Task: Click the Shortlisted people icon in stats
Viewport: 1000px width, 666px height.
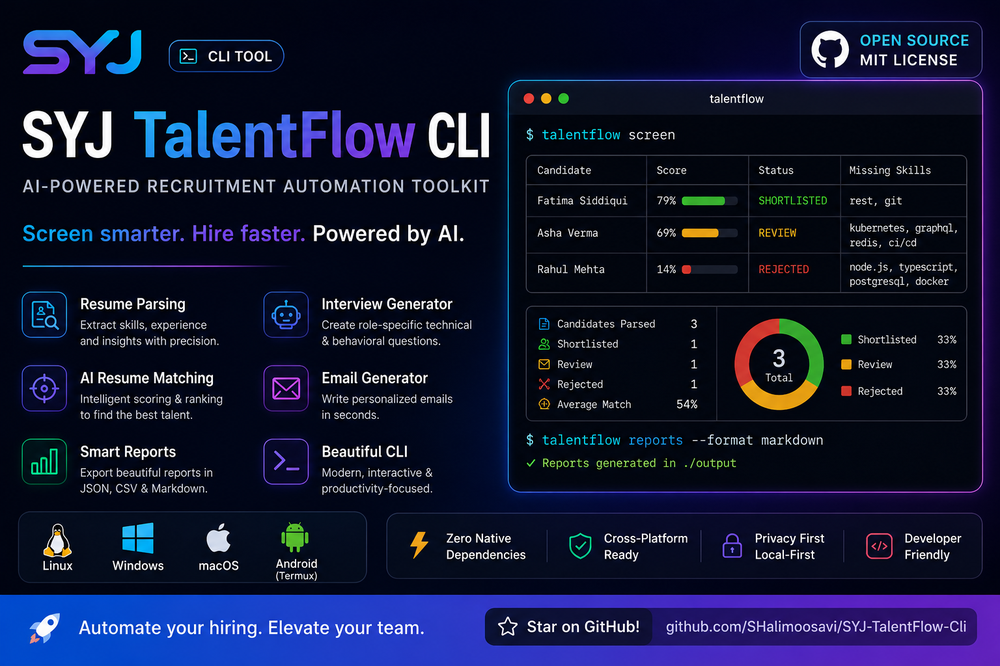Action: (544, 344)
